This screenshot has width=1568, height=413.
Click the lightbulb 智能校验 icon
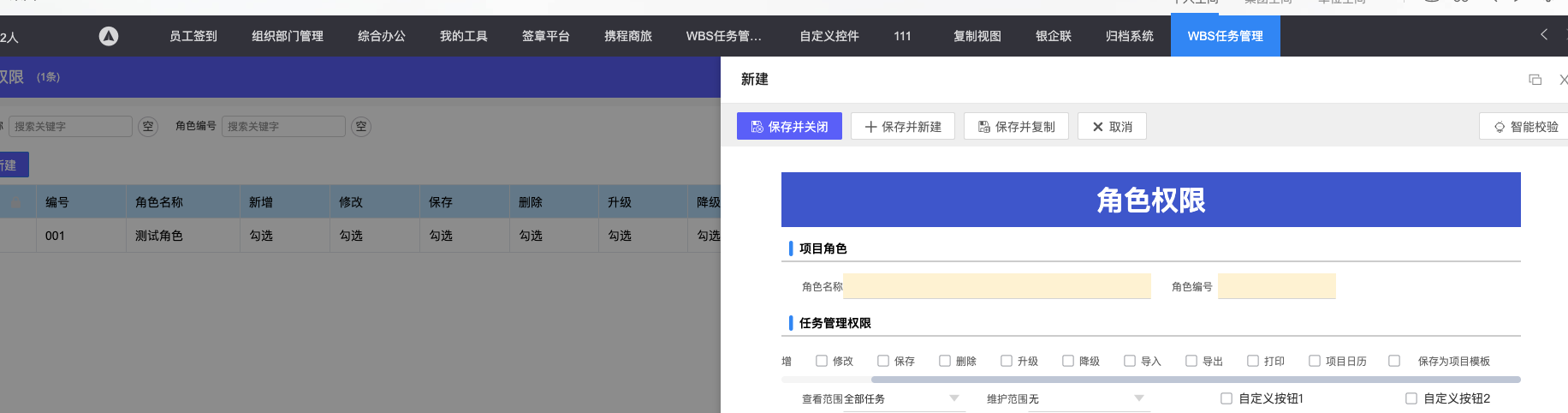pyautogui.click(x=1500, y=127)
